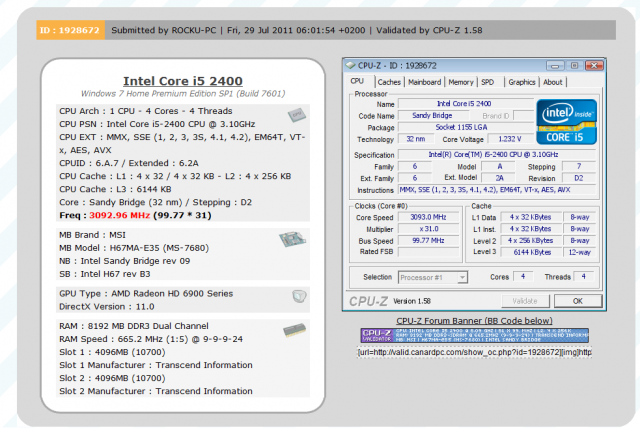The image size is (640, 428).
Task: Click the CPU-Z validator forum banner image
Action: [474, 335]
